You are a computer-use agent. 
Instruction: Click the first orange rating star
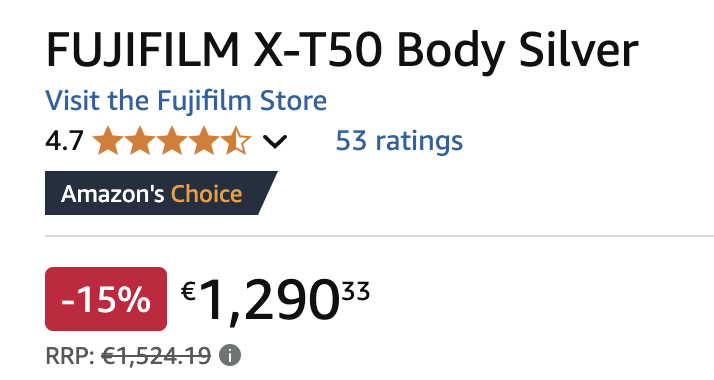[x=108, y=141]
